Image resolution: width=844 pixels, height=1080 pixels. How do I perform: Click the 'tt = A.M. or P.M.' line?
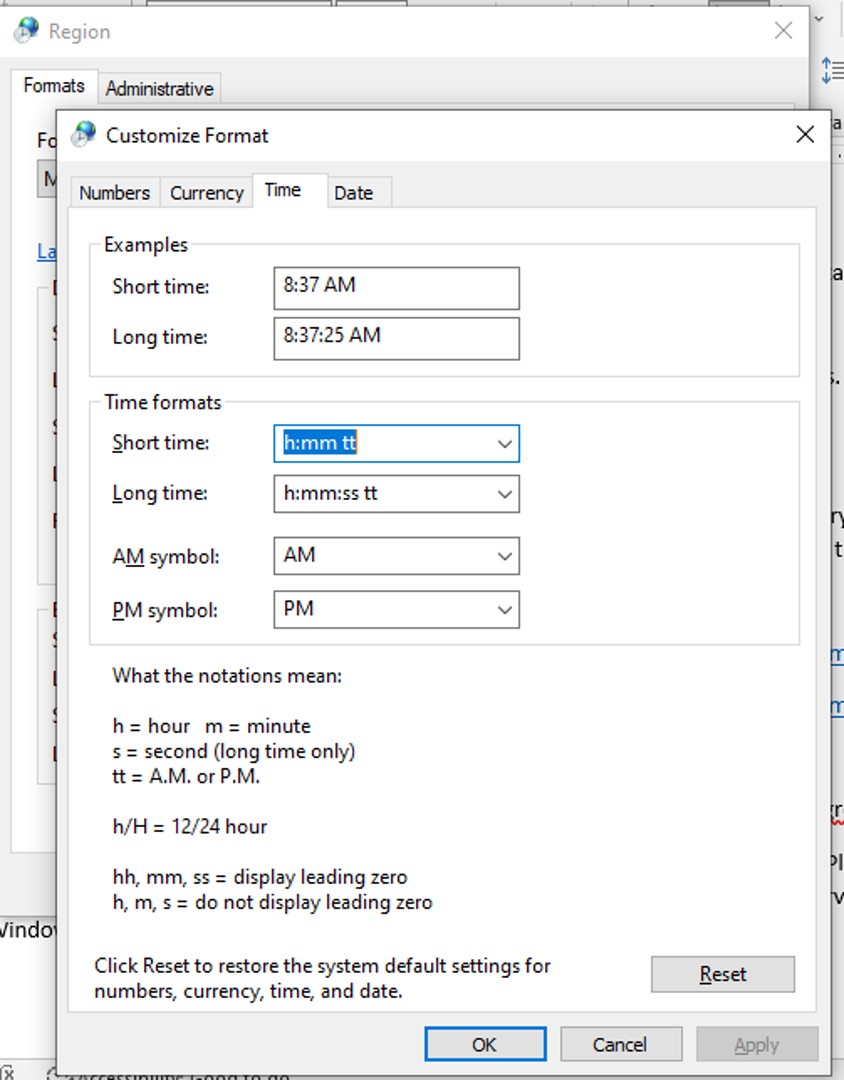tap(186, 776)
